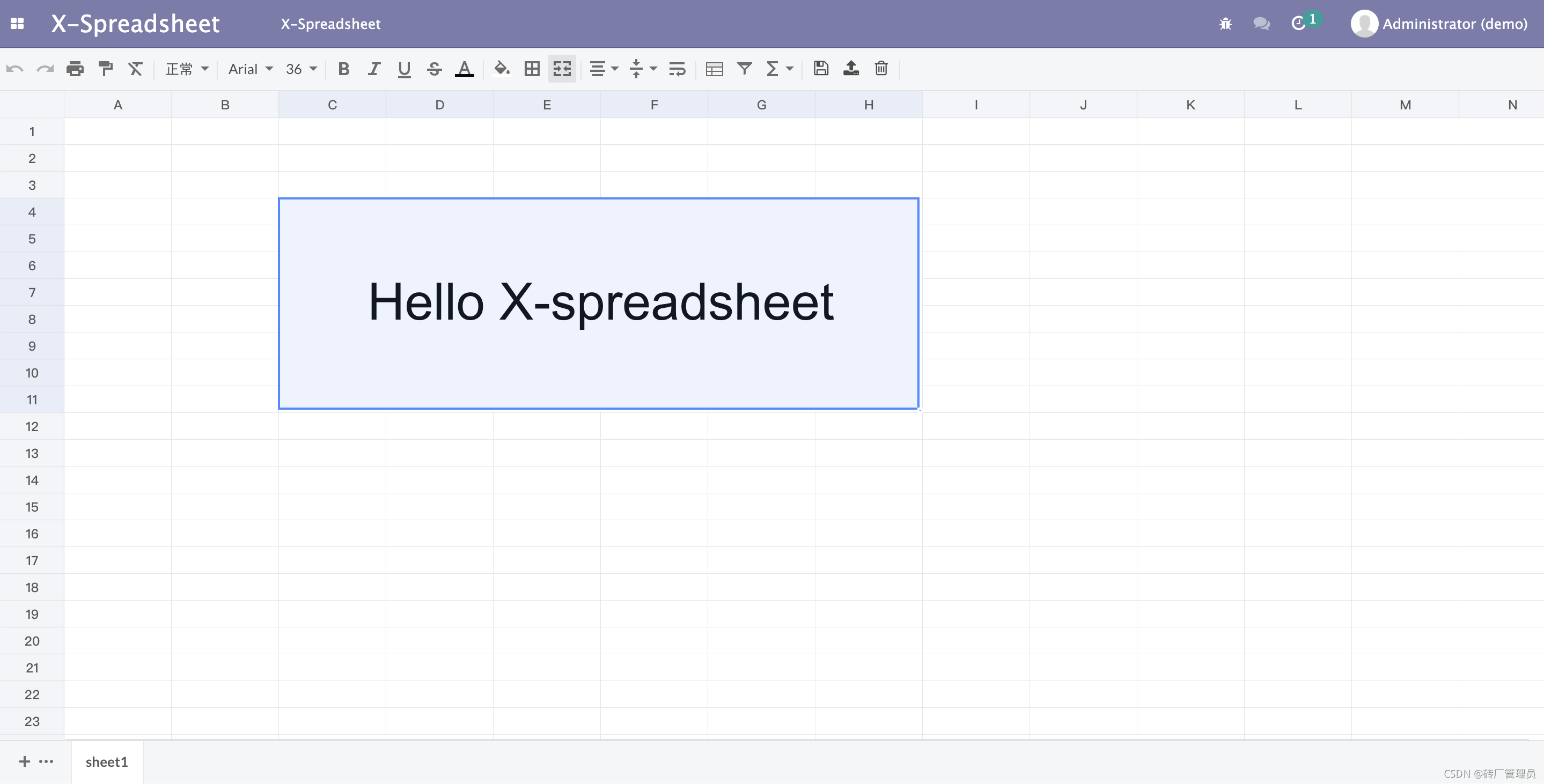This screenshot has width=1544, height=784.
Task: Toggle italic text style
Action: click(x=374, y=69)
